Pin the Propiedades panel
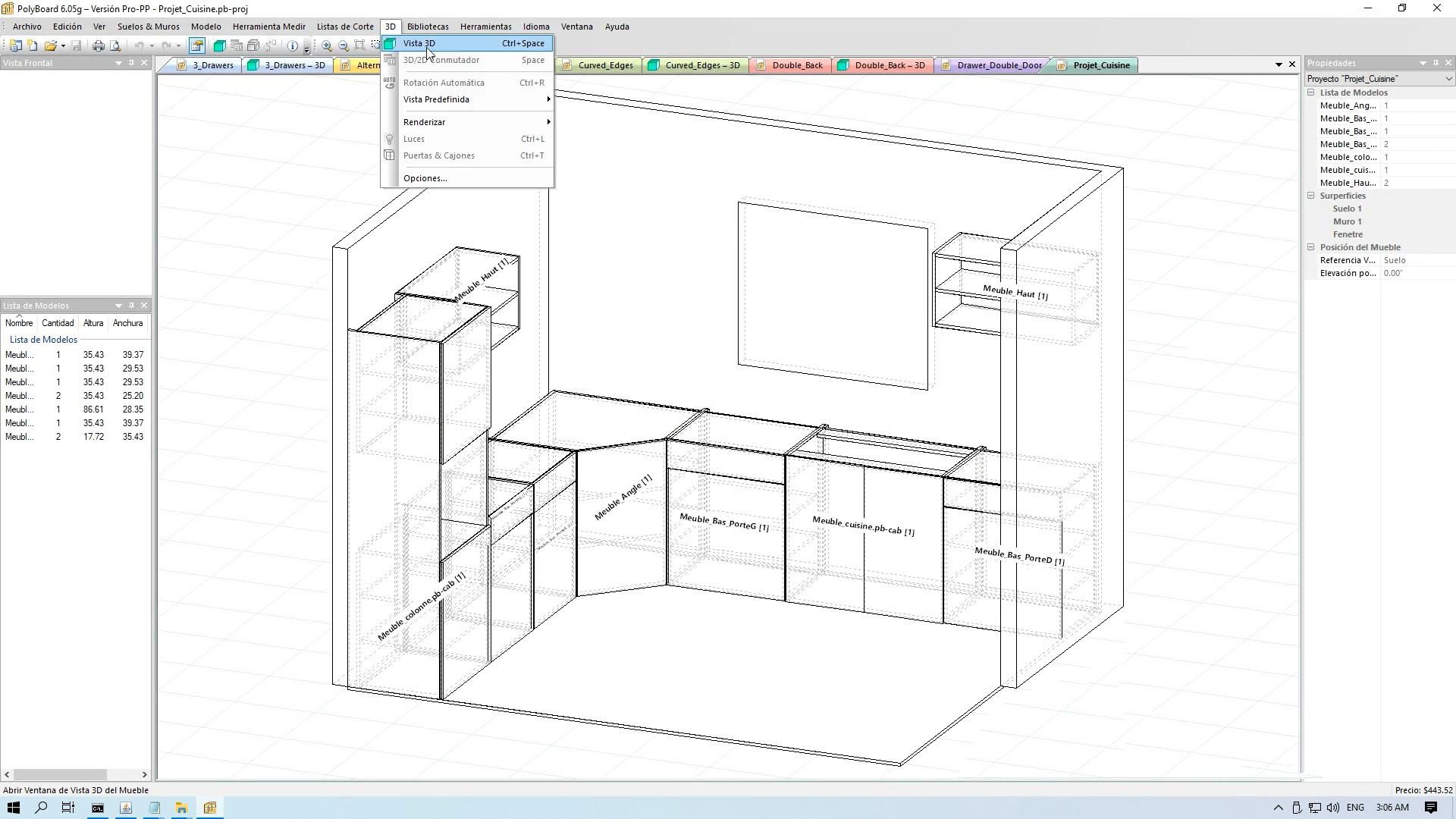Screen dimensions: 1456x819 [x=1436, y=63]
